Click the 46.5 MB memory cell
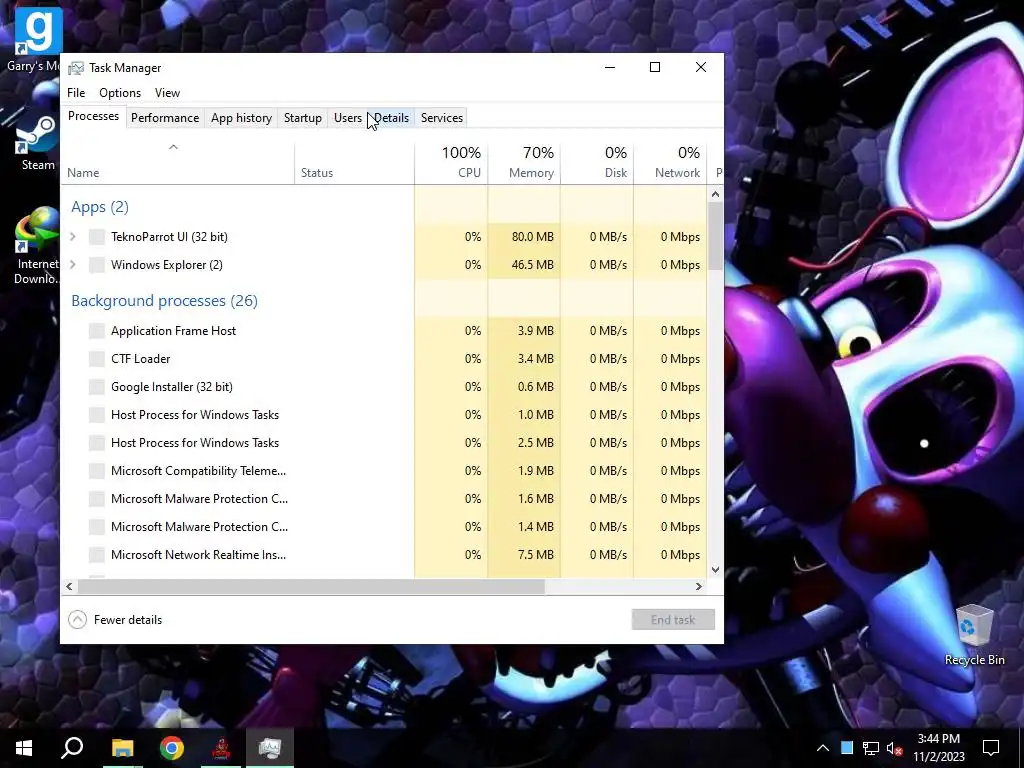 pos(524,265)
